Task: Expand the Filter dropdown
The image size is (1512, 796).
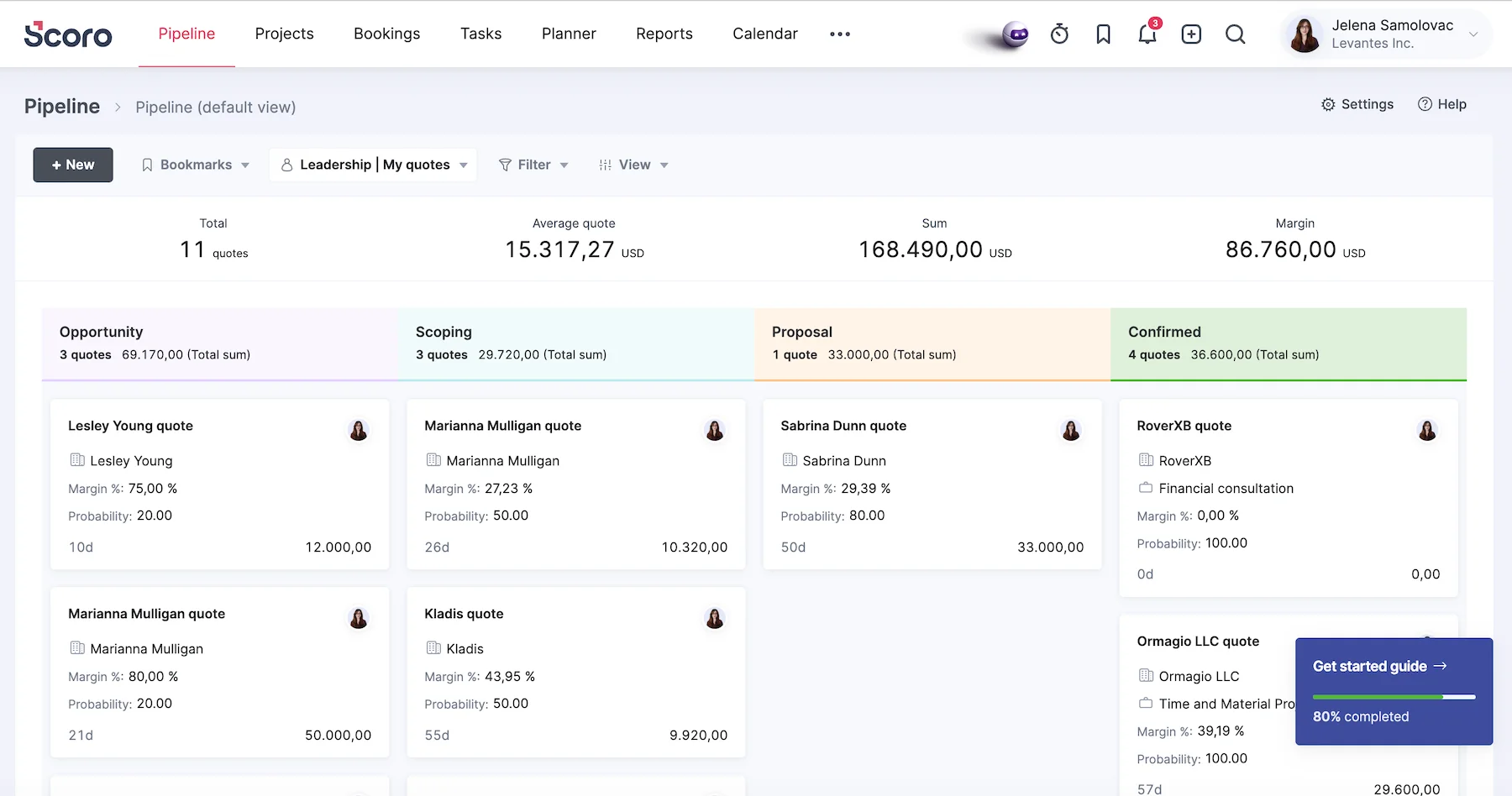Action: (533, 165)
